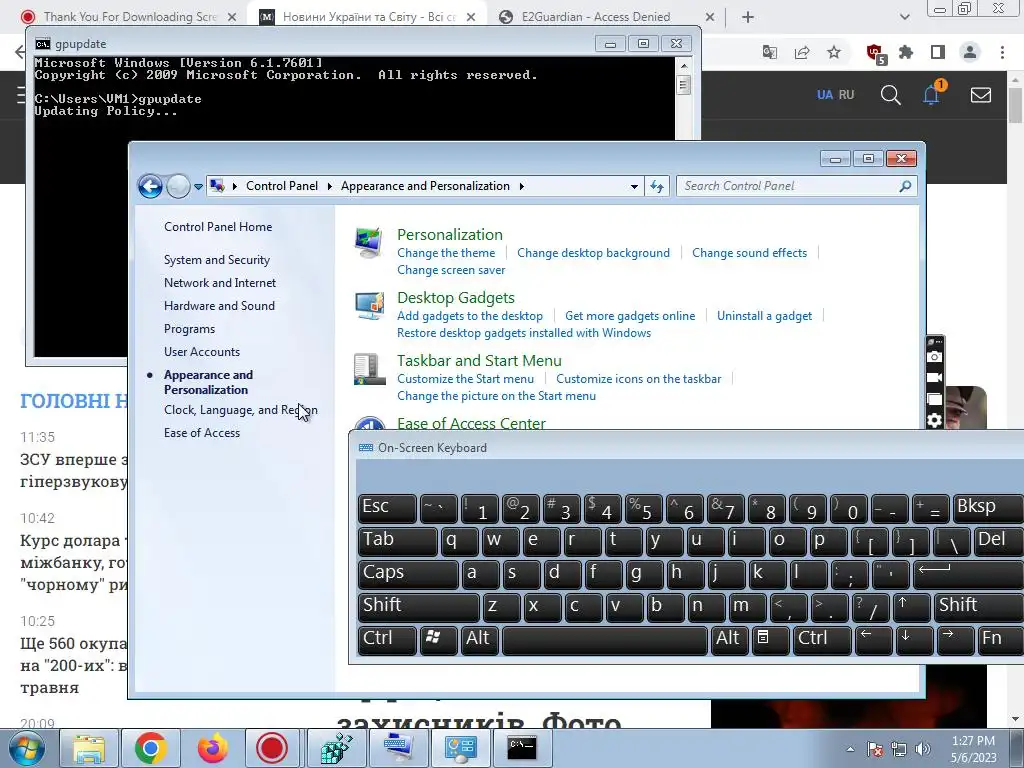
Task: Click the uBlock extension shield icon
Action: [875, 53]
